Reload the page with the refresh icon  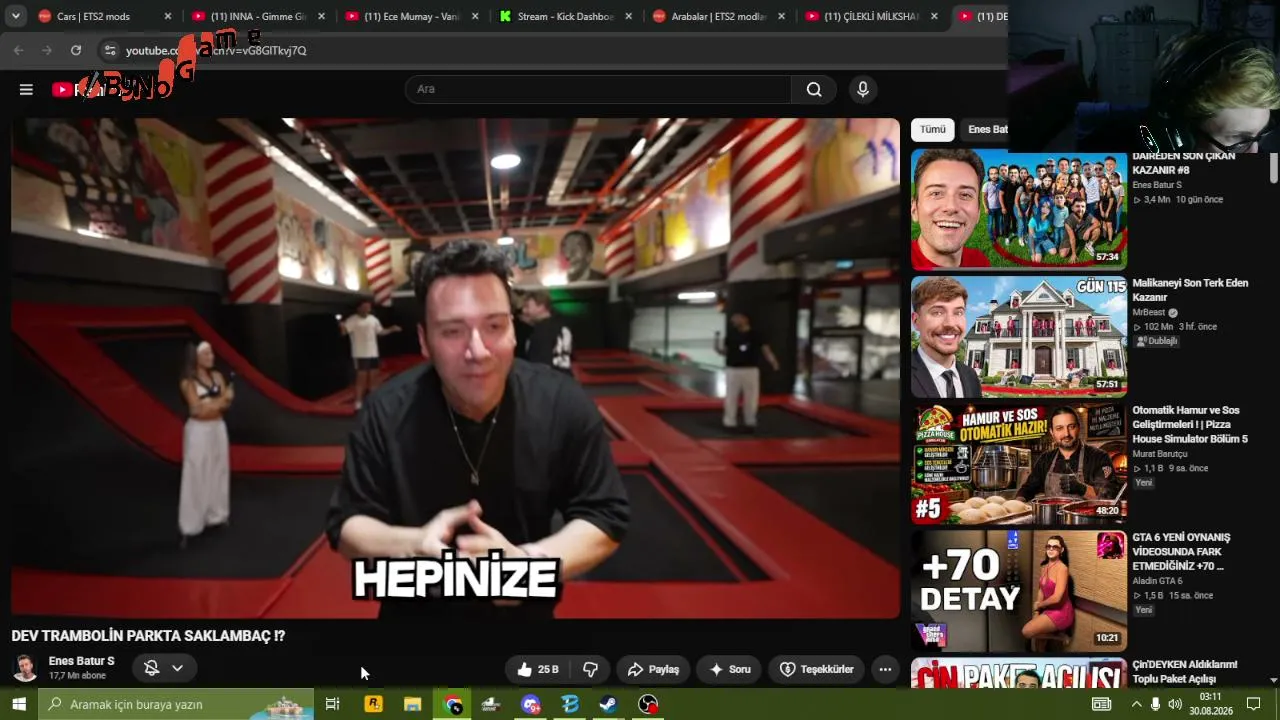coord(76,50)
